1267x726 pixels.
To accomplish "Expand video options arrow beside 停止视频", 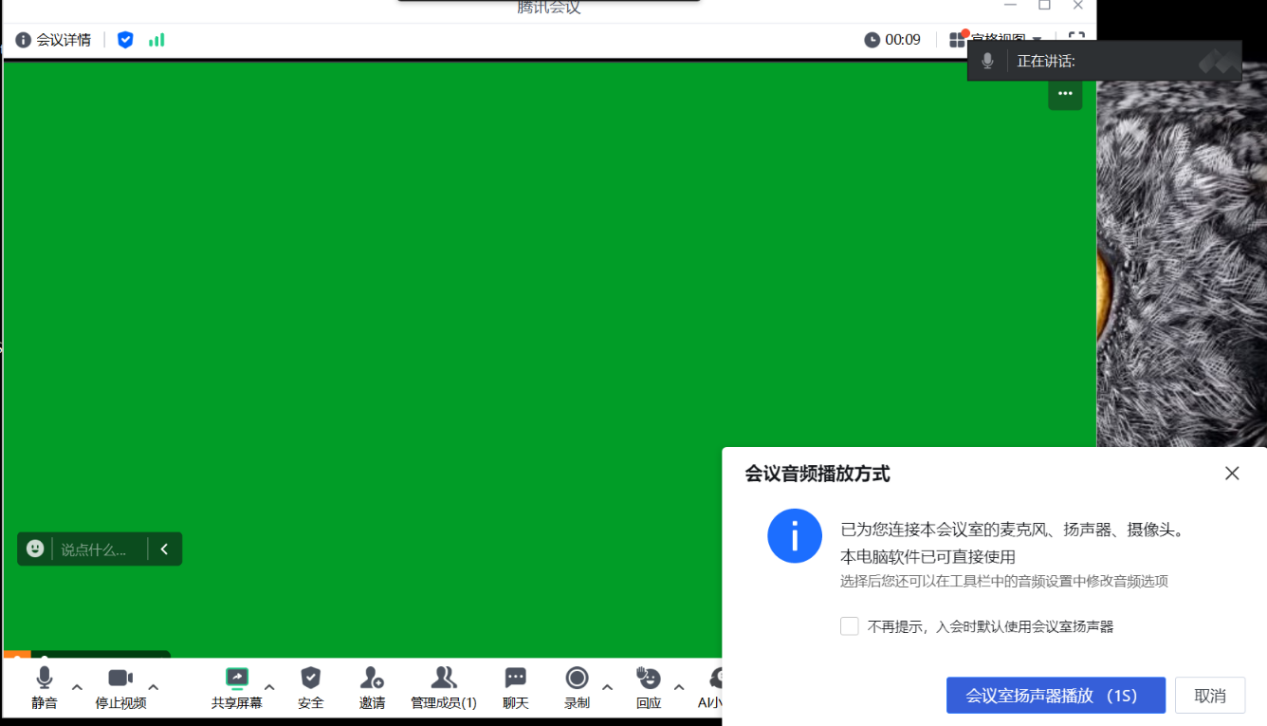I will 153,687.
